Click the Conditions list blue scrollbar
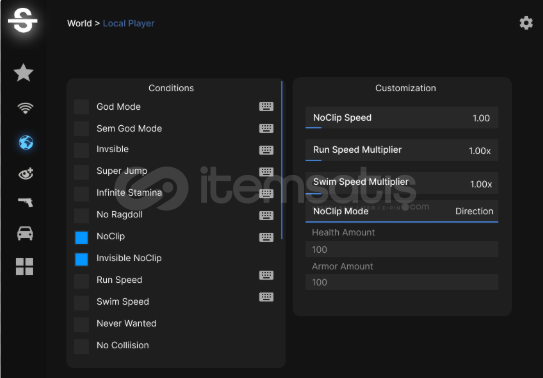543x378 pixels. tap(282, 160)
